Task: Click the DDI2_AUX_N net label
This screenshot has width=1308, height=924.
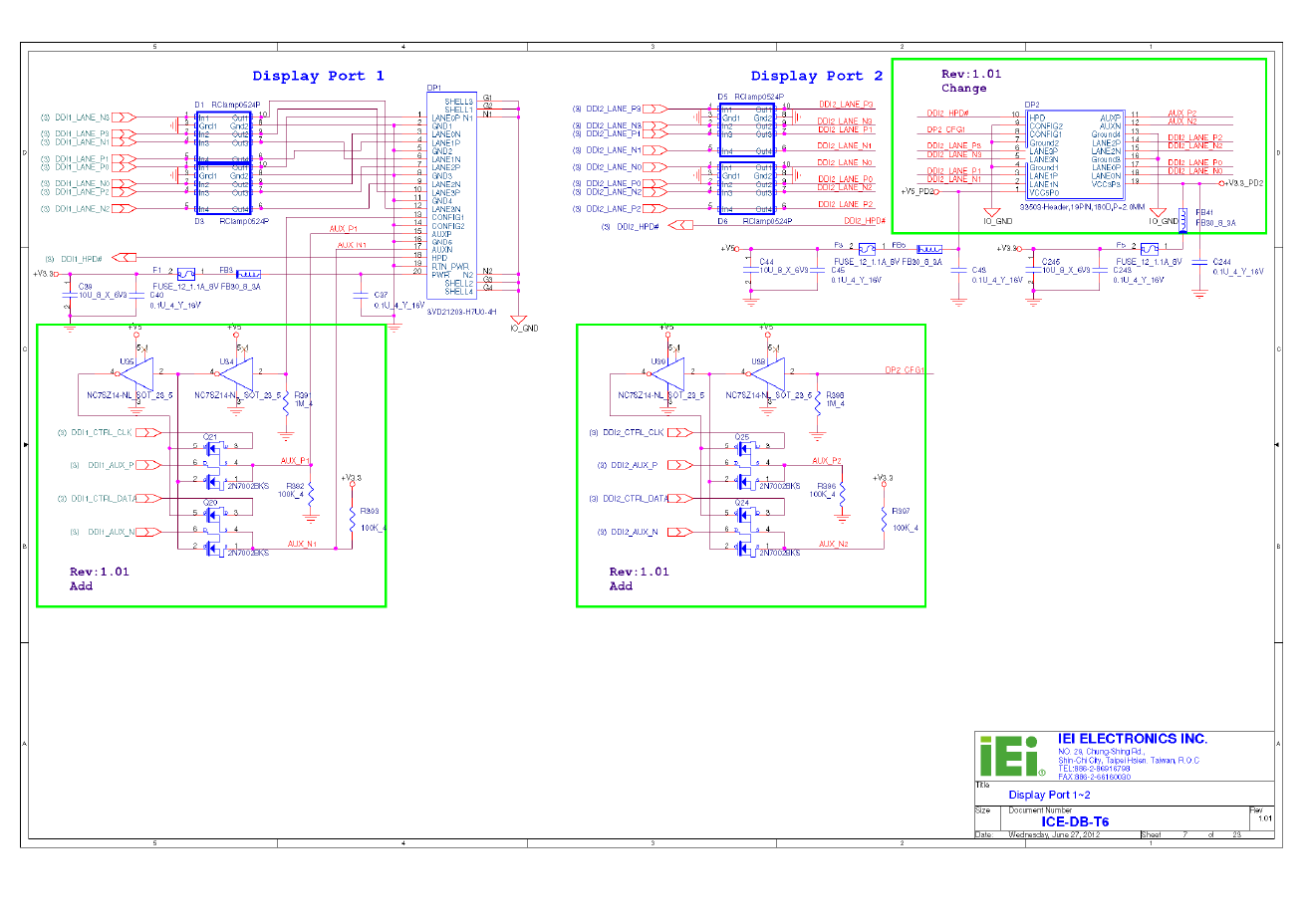Action: [x=635, y=532]
